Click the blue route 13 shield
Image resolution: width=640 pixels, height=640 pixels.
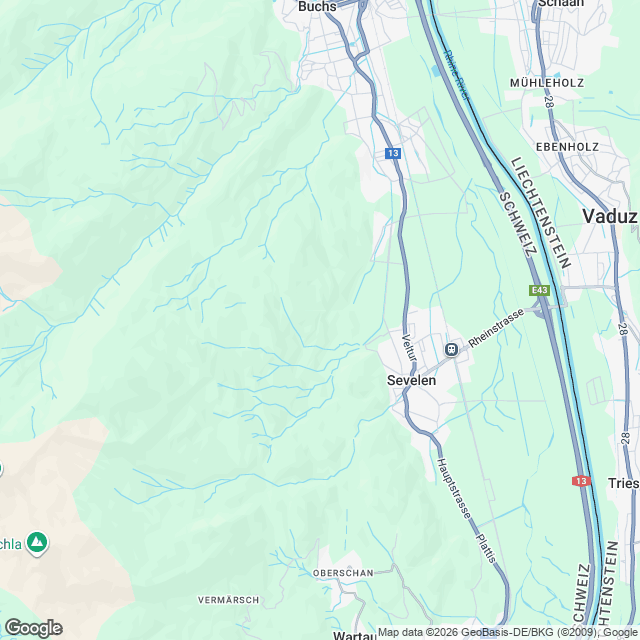[x=393, y=153]
